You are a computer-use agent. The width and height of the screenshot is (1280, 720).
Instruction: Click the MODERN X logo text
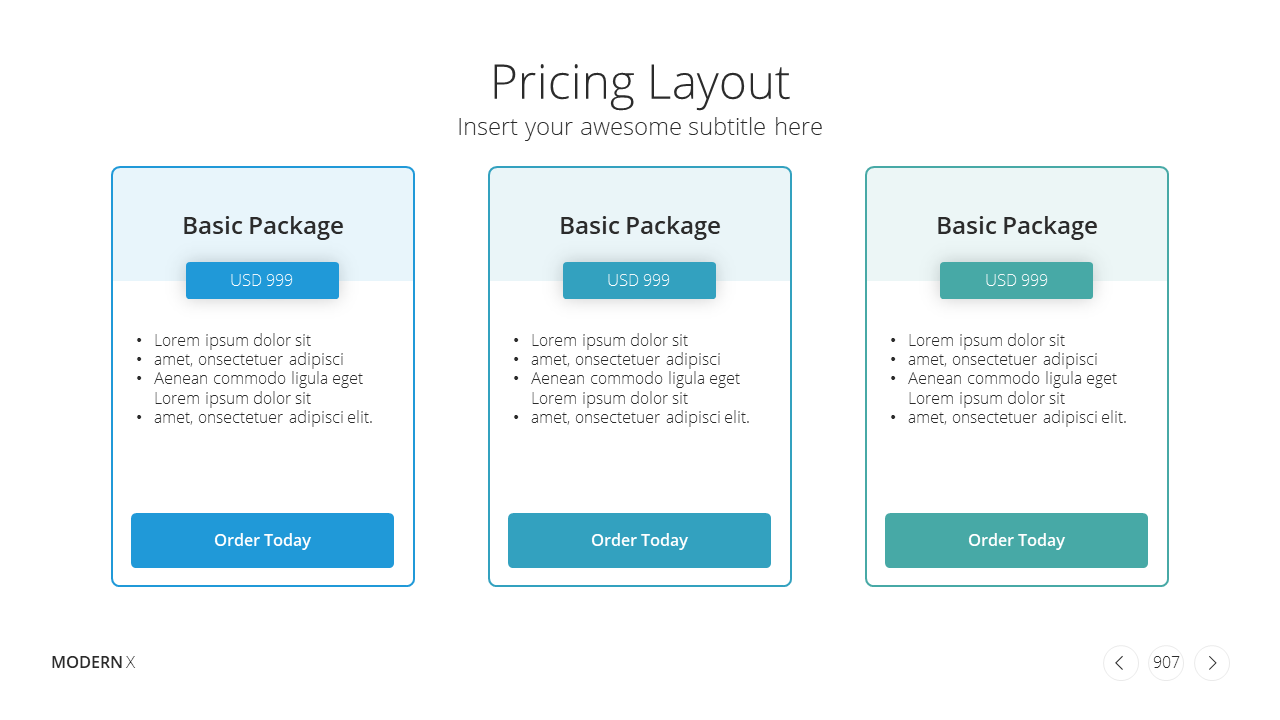(93, 662)
